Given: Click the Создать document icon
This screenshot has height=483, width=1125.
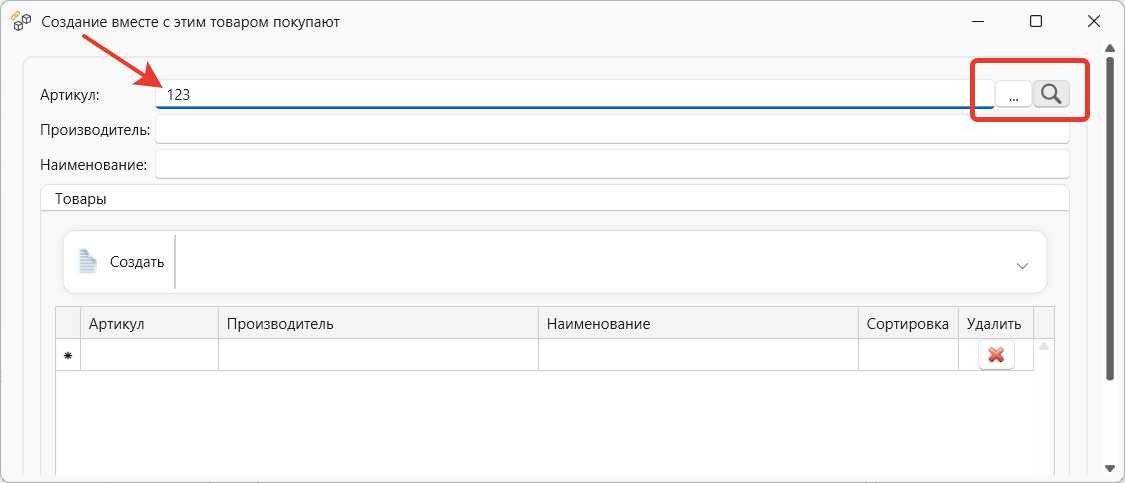Looking at the screenshot, I should point(88,262).
